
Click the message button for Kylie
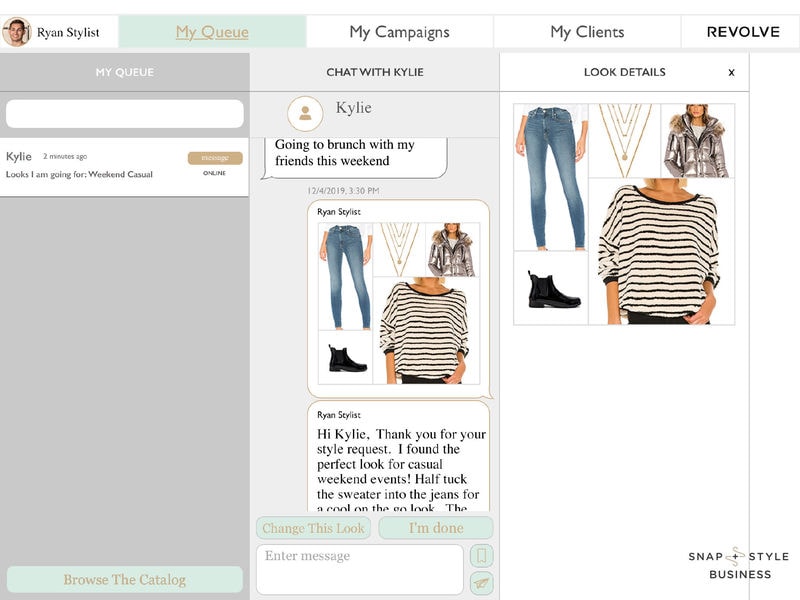point(215,158)
